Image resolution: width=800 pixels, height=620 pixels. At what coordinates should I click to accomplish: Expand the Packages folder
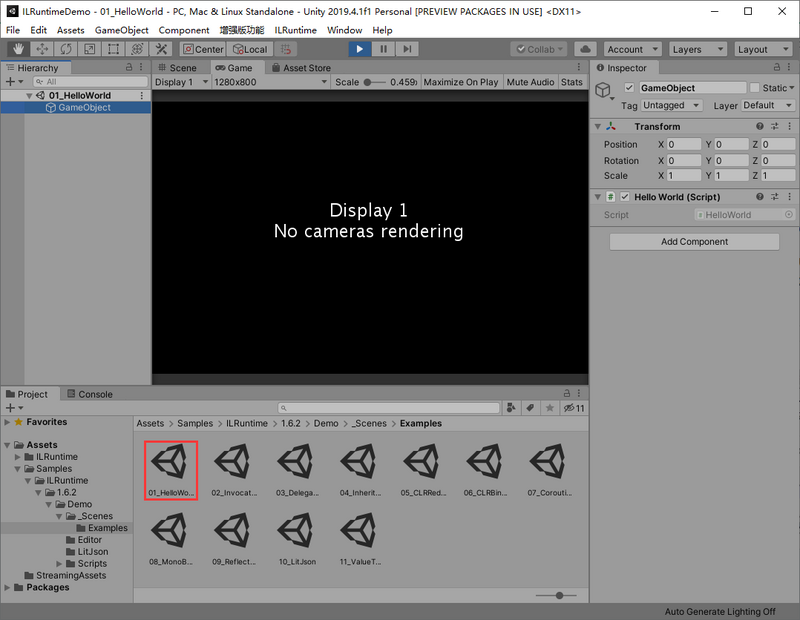7,587
